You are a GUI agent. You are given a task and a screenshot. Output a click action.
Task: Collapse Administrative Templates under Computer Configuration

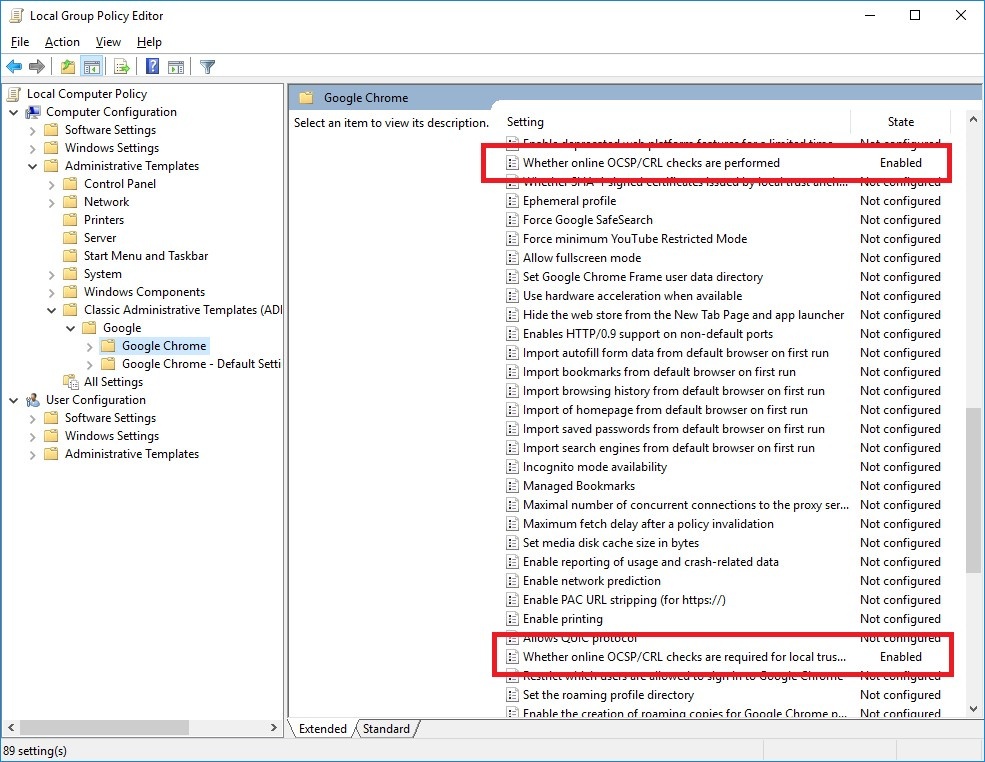(32, 166)
